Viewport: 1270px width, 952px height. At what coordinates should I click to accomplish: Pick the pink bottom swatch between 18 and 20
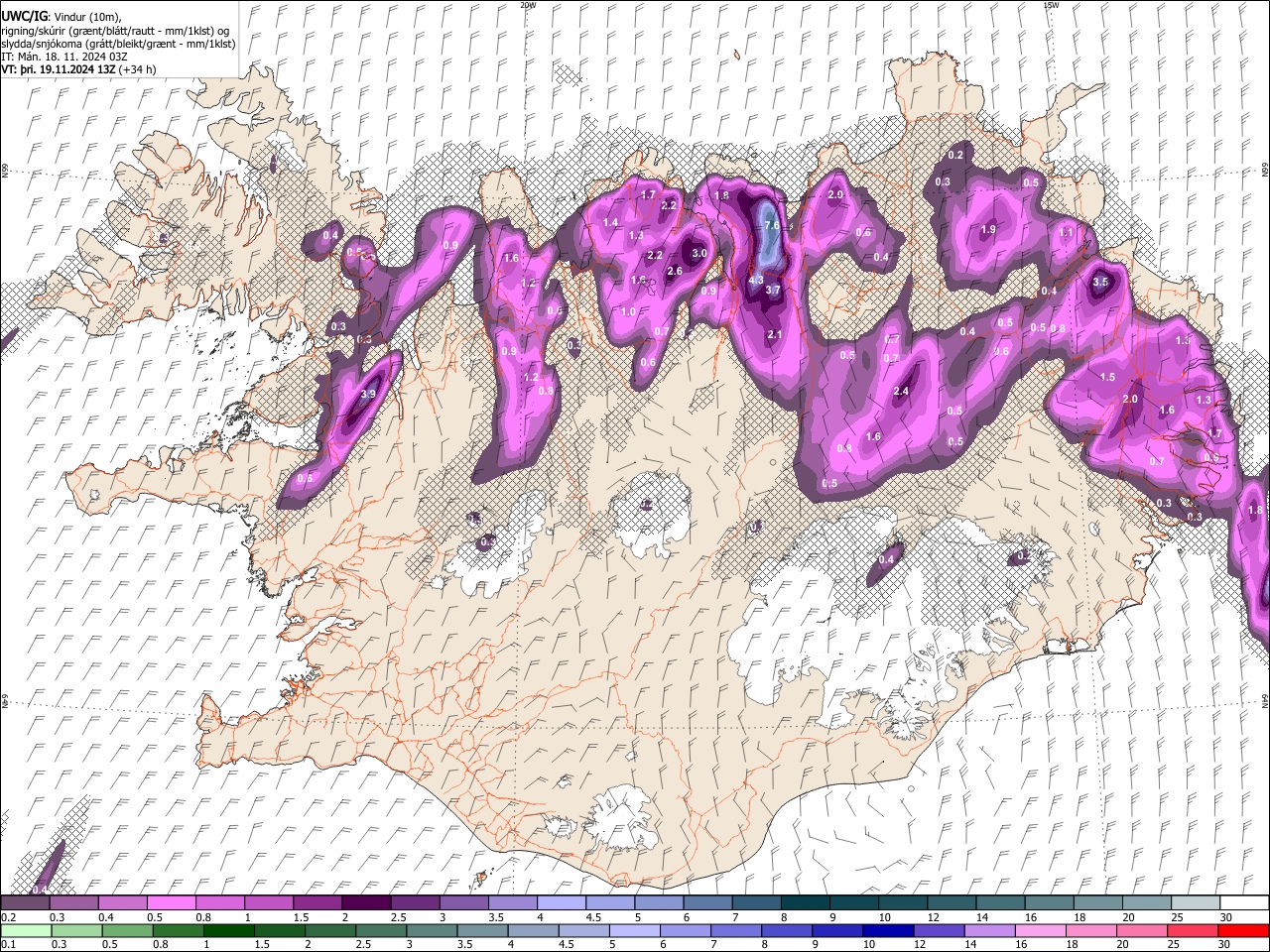1091,930
